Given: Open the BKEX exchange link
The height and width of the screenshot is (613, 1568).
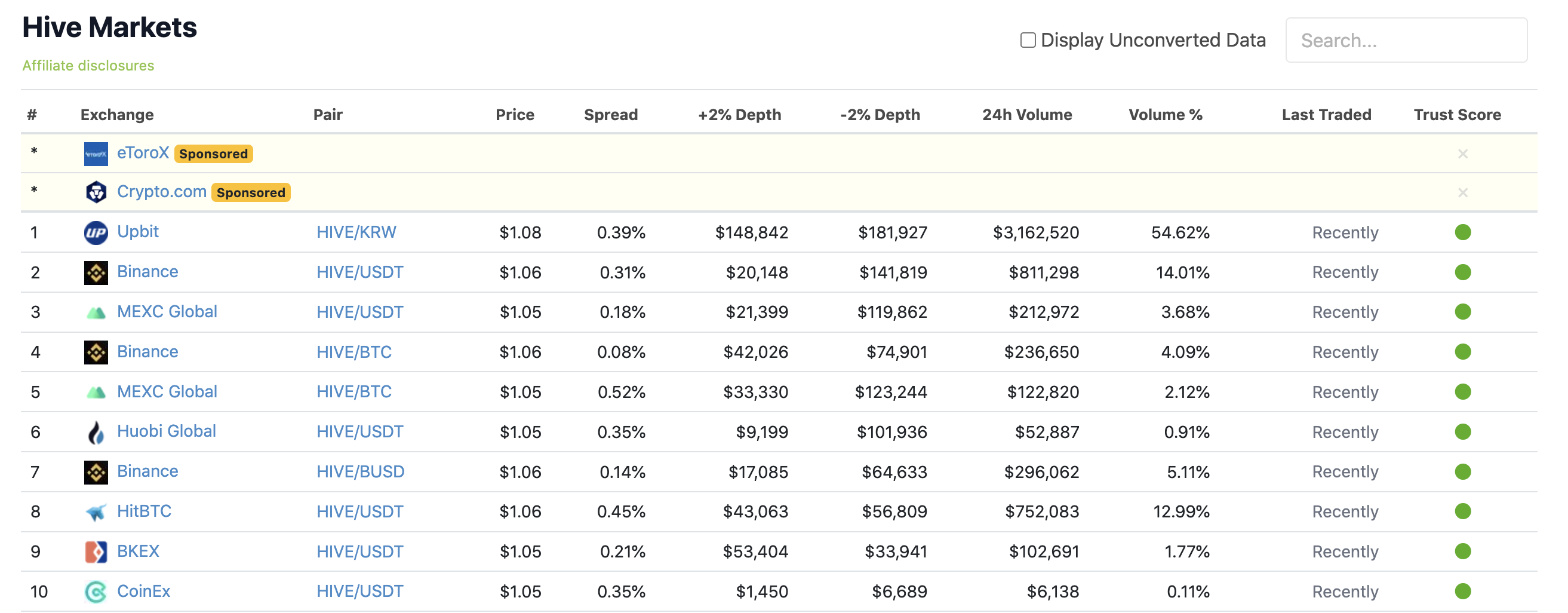Looking at the screenshot, I should pos(137,551).
